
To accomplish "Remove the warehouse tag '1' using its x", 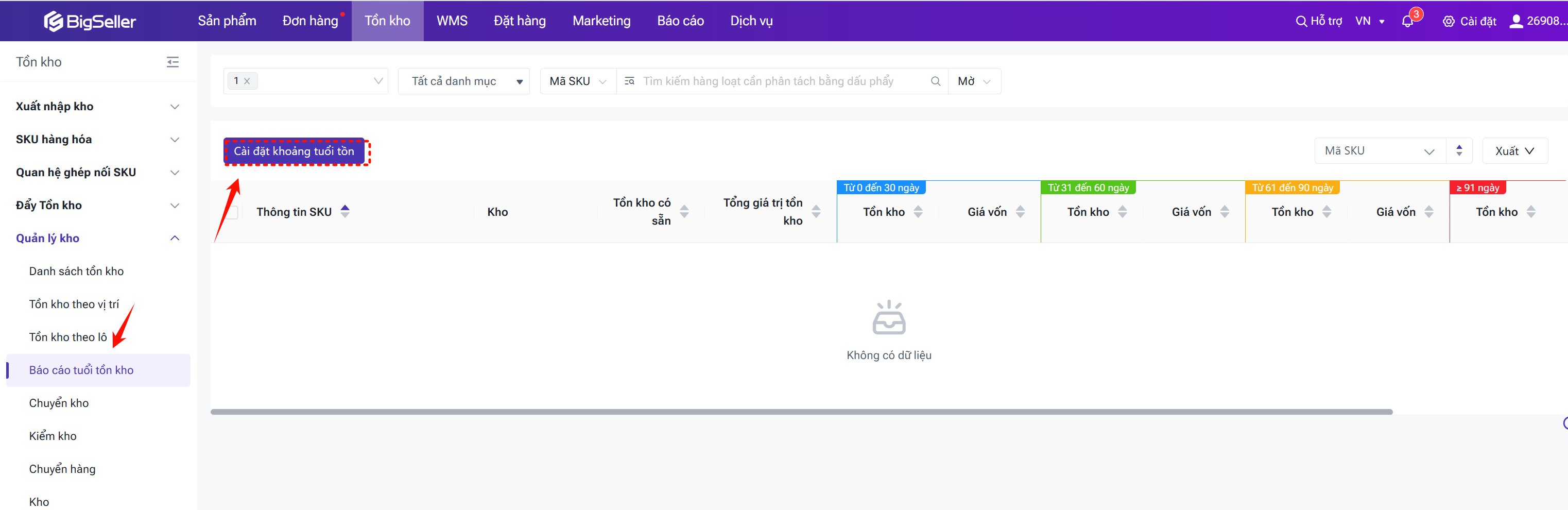I will pos(247,81).
